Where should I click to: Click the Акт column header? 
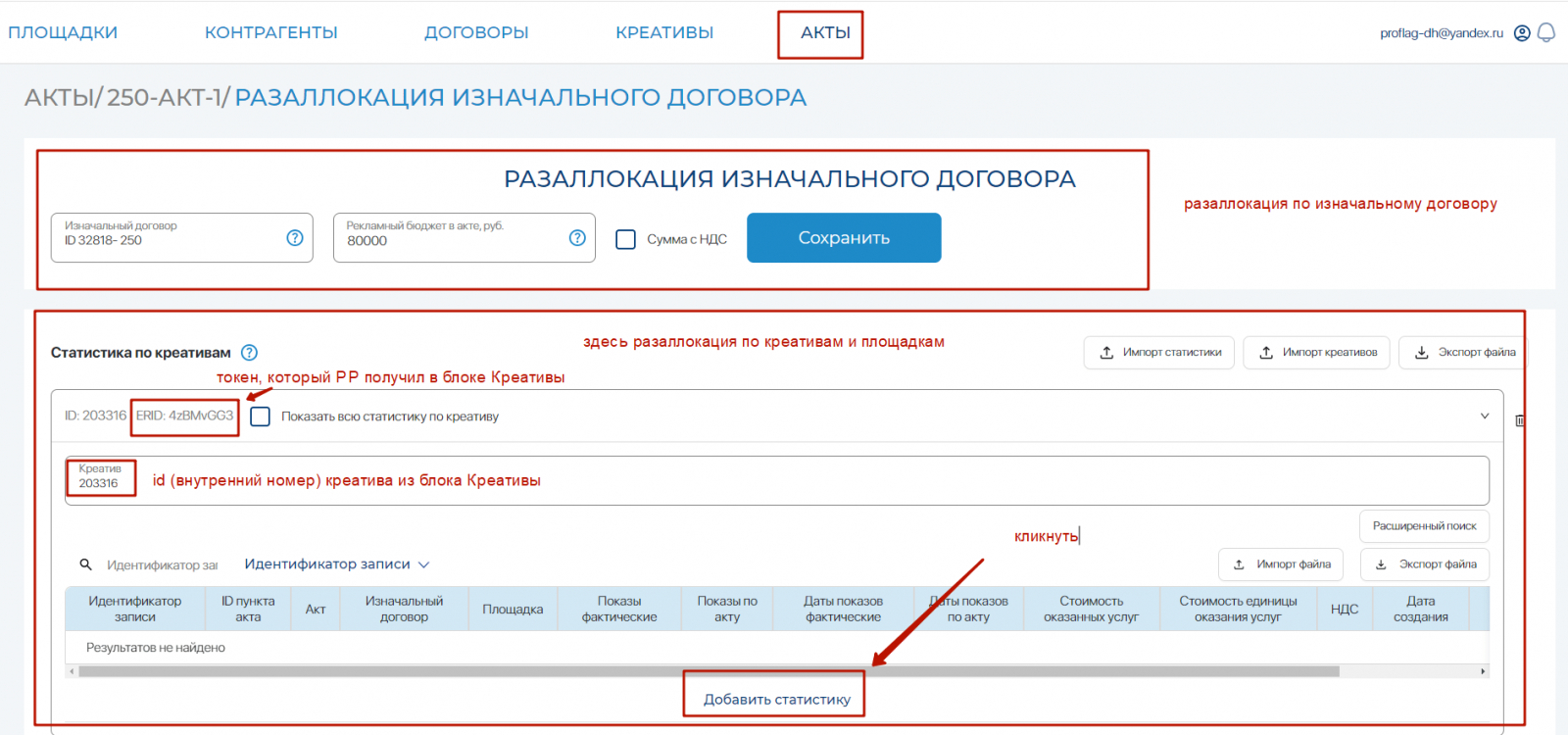click(x=316, y=609)
